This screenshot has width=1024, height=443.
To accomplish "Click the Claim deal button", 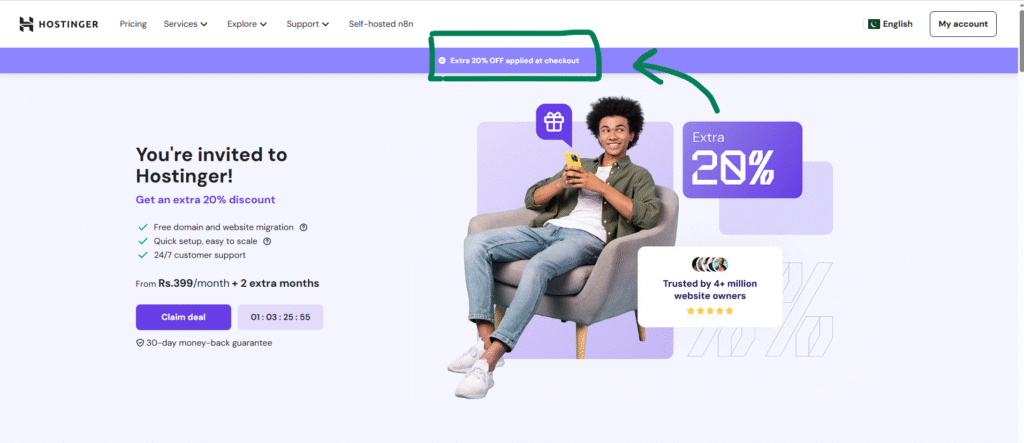I will pyautogui.click(x=184, y=317).
